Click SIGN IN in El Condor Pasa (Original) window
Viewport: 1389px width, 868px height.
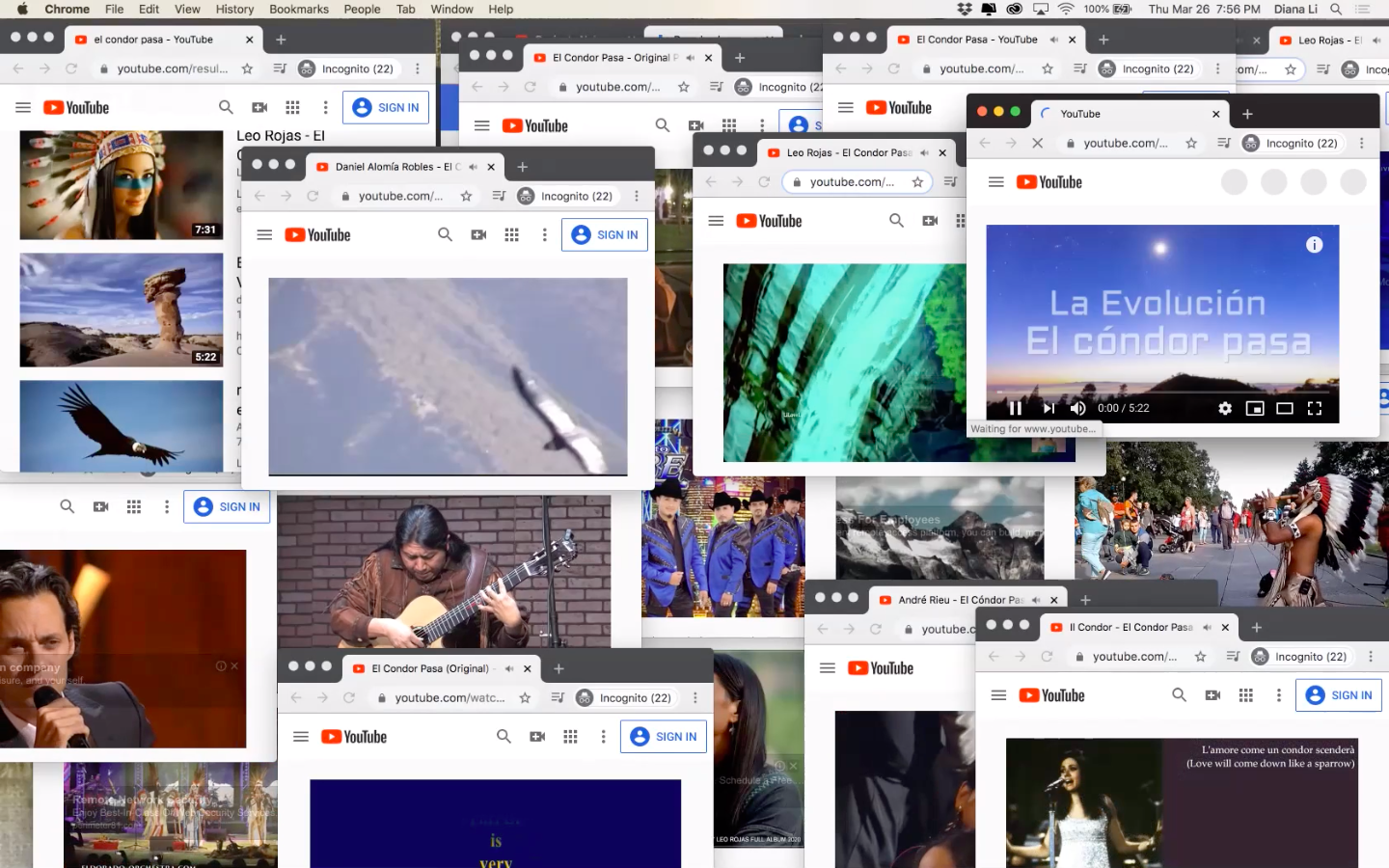pos(664,737)
